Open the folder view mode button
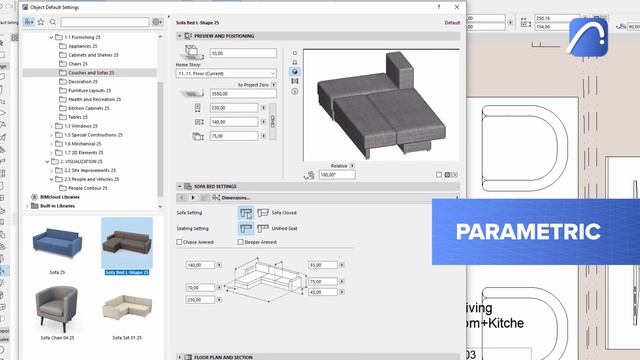This screenshot has width=640, height=360. coord(29,22)
